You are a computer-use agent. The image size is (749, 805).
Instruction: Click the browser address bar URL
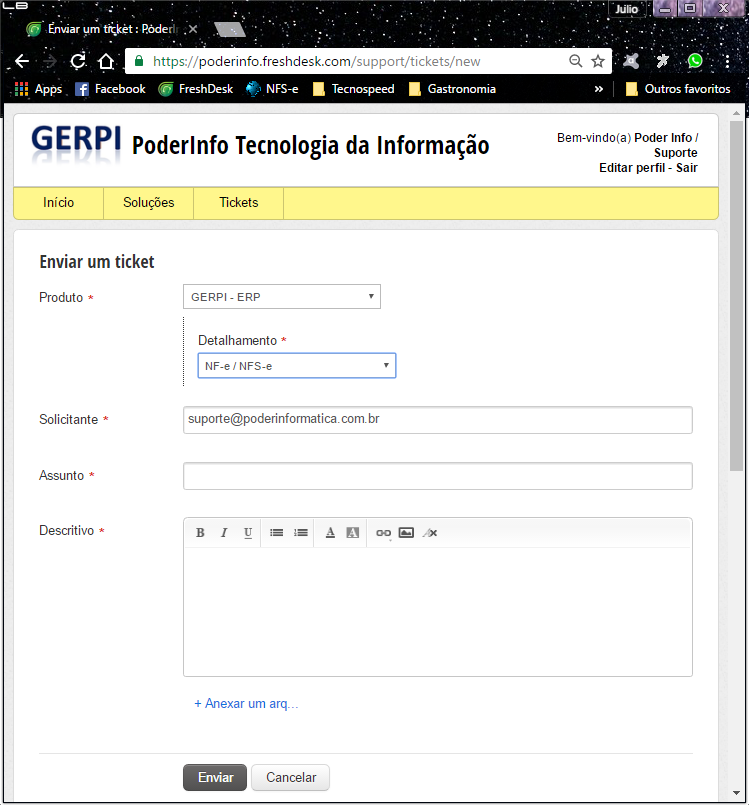[x=316, y=62]
